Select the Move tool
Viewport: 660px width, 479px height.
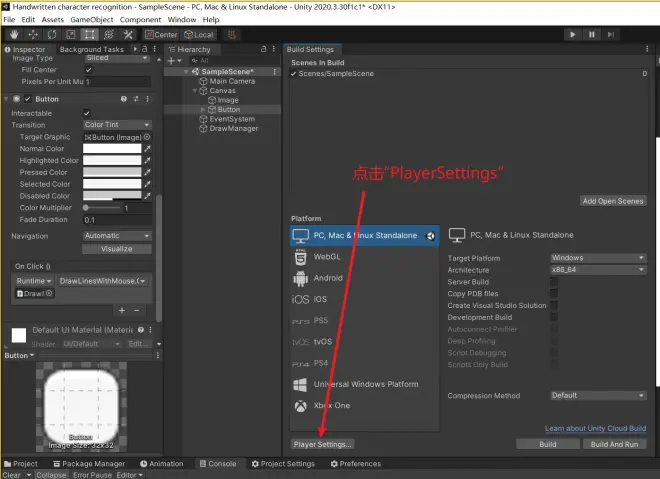point(33,35)
